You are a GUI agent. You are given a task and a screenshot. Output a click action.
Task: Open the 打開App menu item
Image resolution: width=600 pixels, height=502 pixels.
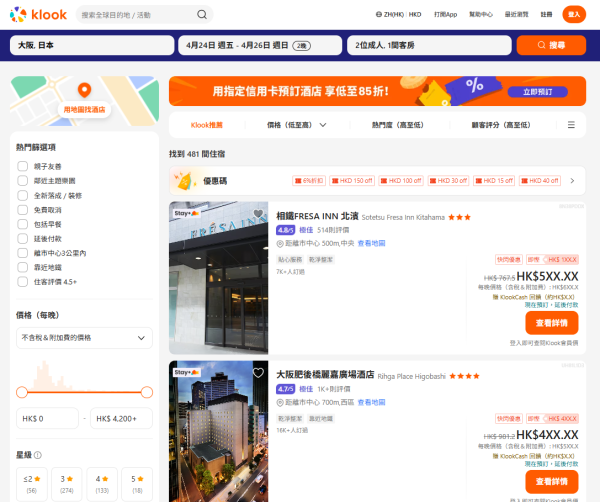[445, 15]
